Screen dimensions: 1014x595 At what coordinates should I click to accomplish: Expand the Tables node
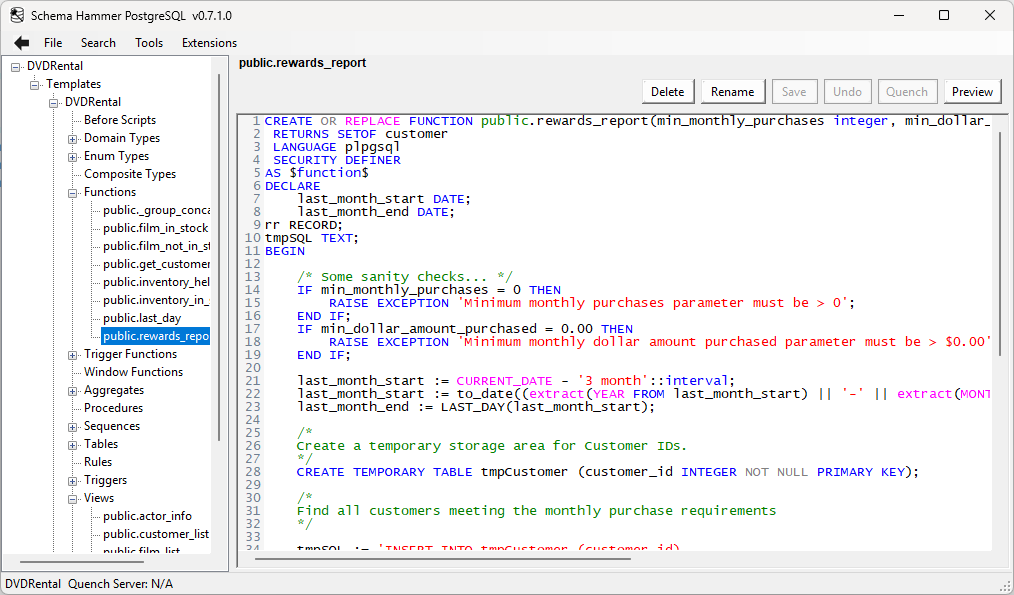[x=73, y=443]
